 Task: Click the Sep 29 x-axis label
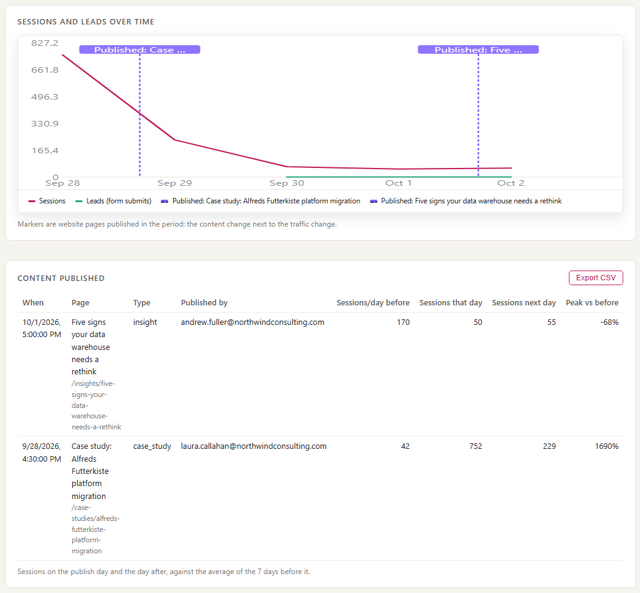click(174, 183)
